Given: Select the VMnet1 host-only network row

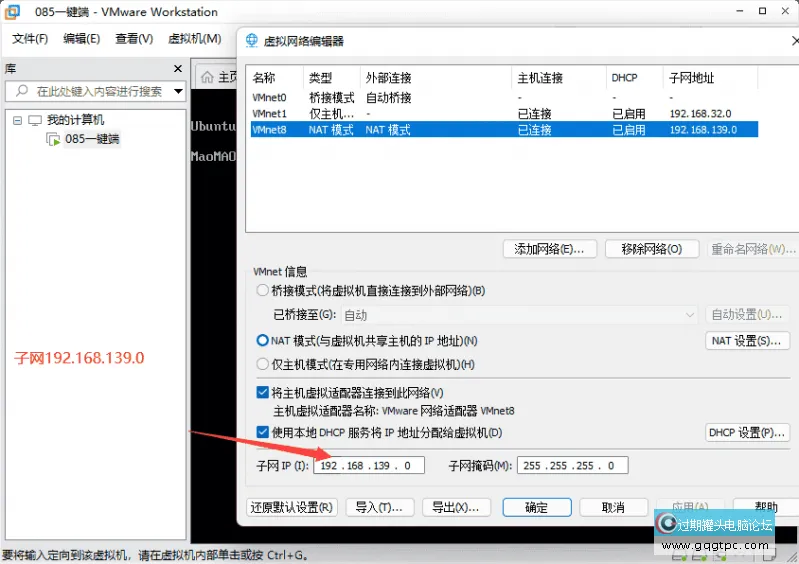Looking at the screenshot, I should tap(504, 114).
